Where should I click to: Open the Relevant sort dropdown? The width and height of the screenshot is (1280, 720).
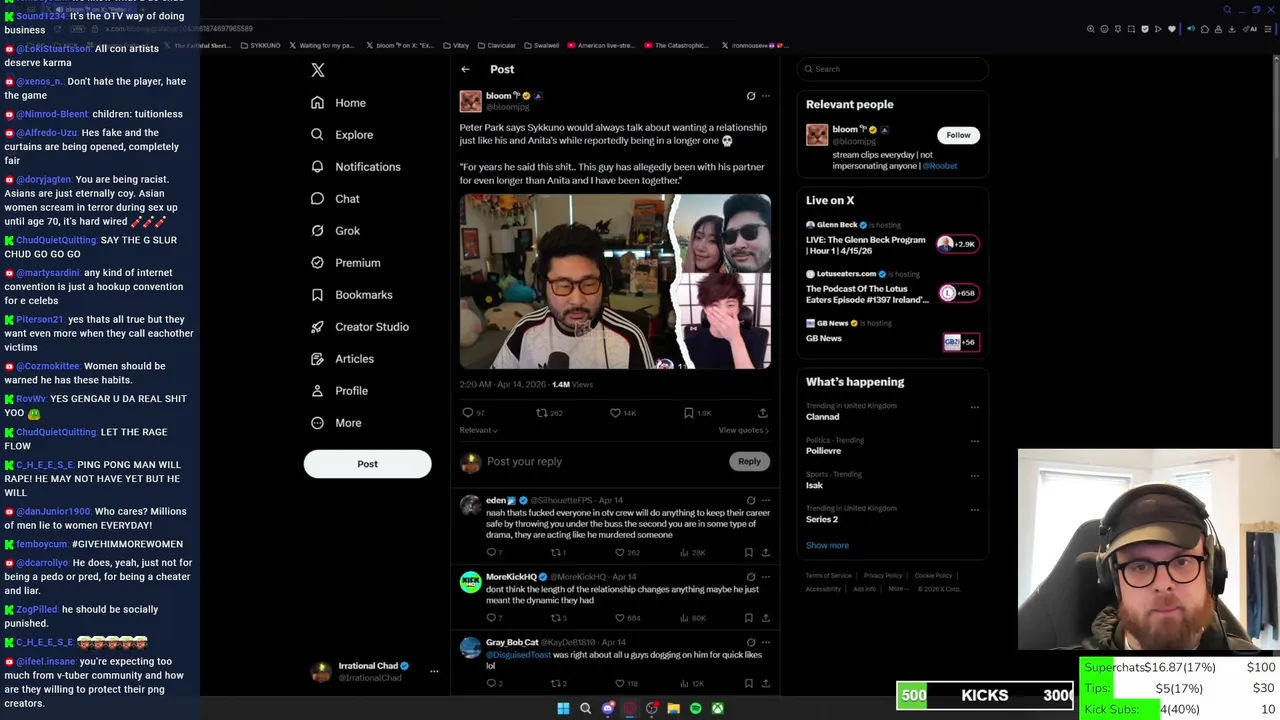(479, 431)
